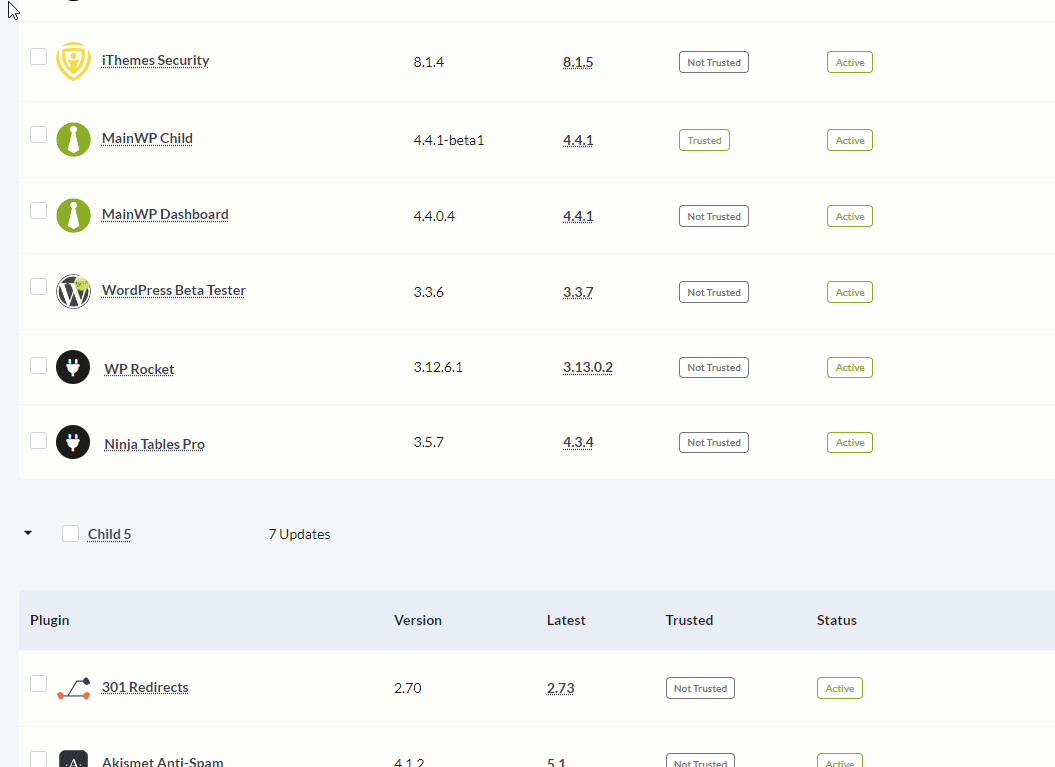Click Active status of WP Rocket
1055x767 pixels.
pyautogui.click(x=850, y=368)
